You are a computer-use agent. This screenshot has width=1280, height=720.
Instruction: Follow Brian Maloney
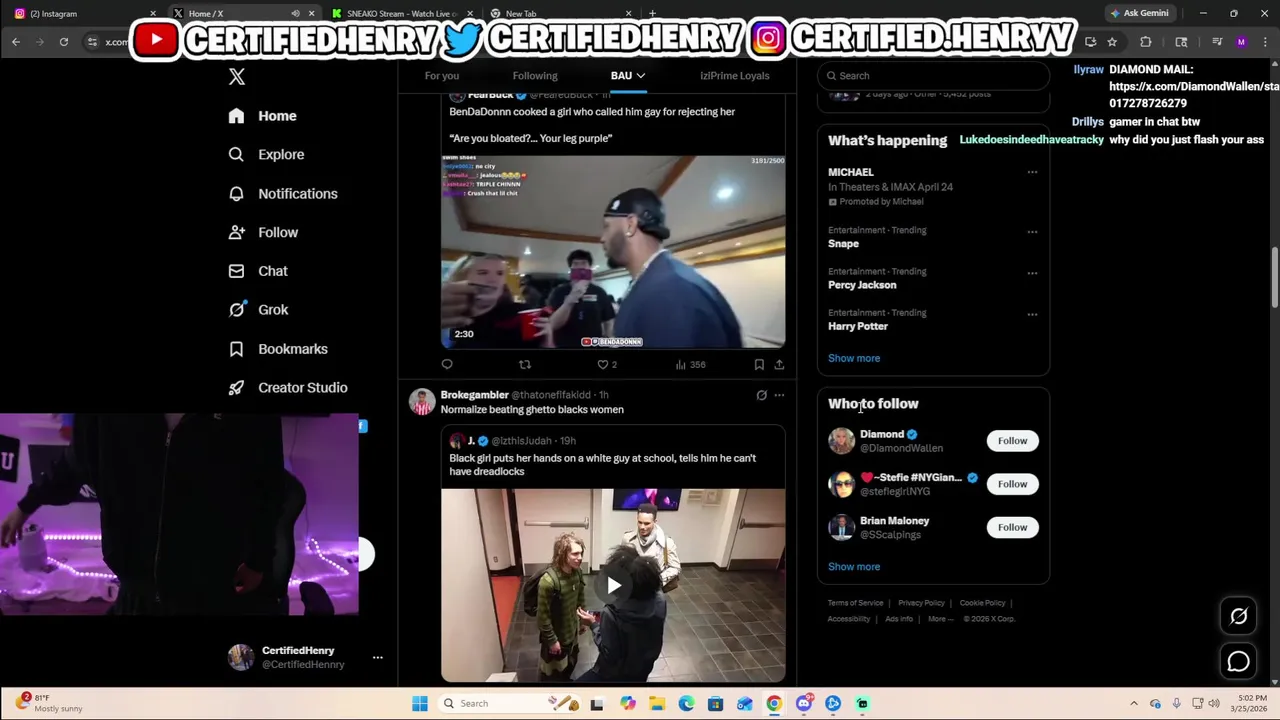(1012, 527)
